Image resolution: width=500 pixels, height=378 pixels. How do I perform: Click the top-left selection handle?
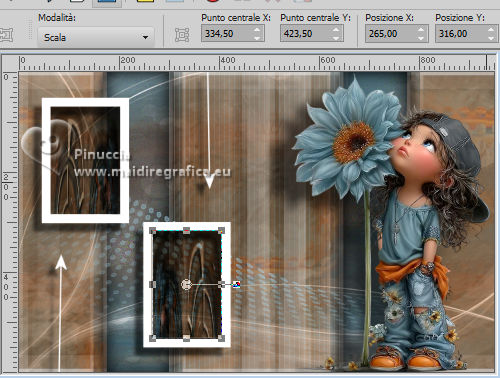point(152,231)
